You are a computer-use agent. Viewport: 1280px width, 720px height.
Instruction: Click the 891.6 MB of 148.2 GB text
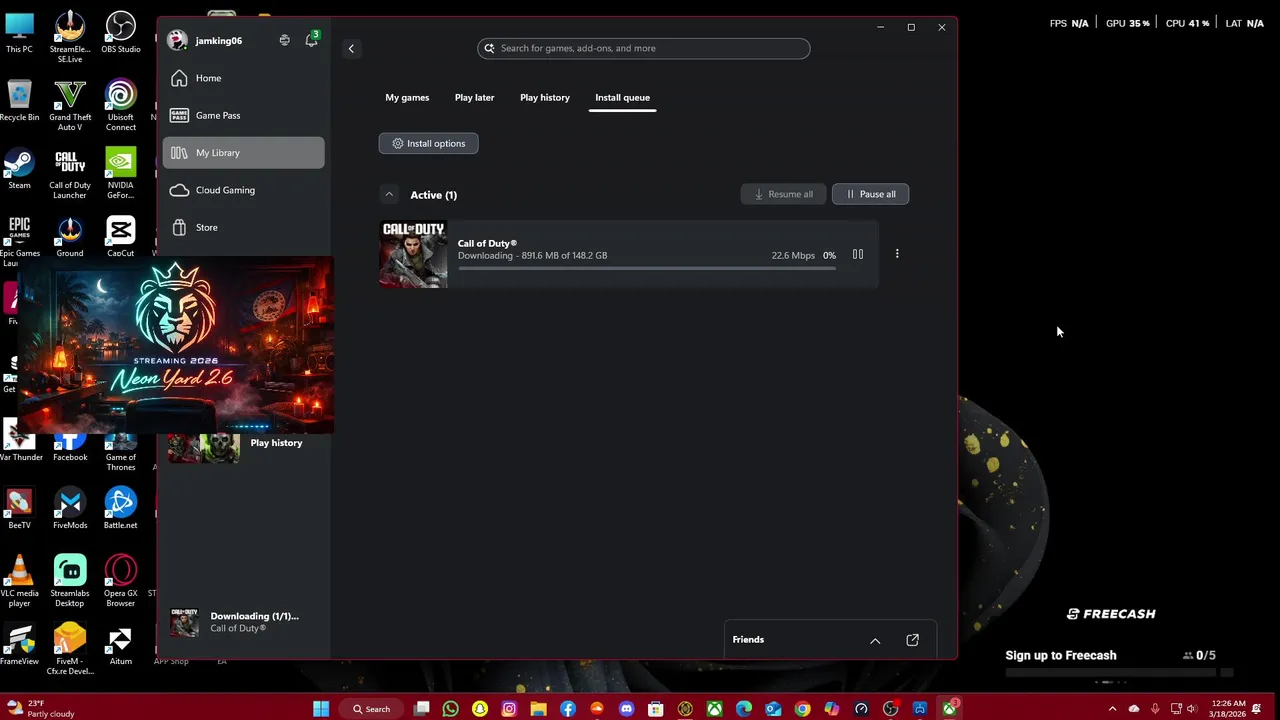pyautogui.click(x=564, y=255)
